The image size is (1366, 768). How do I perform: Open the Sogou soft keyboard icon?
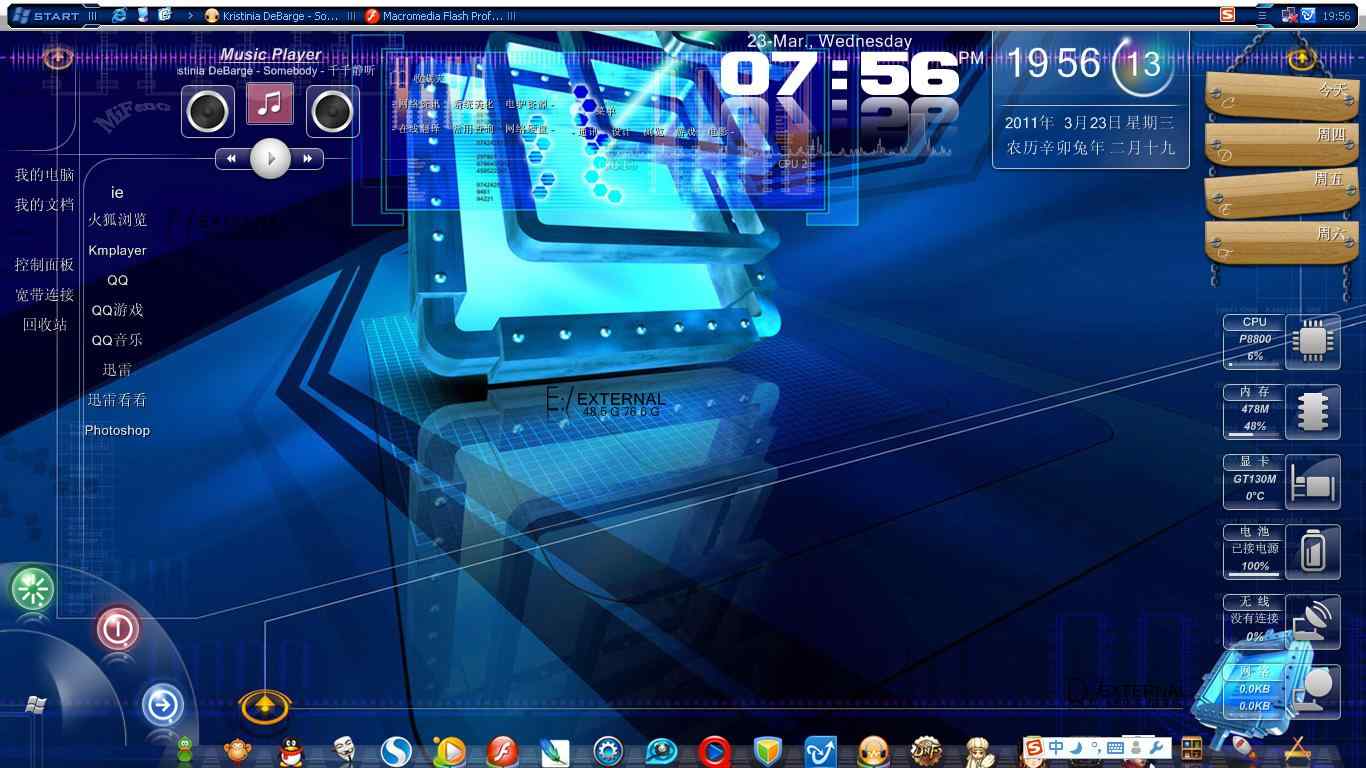(1115, 747)
